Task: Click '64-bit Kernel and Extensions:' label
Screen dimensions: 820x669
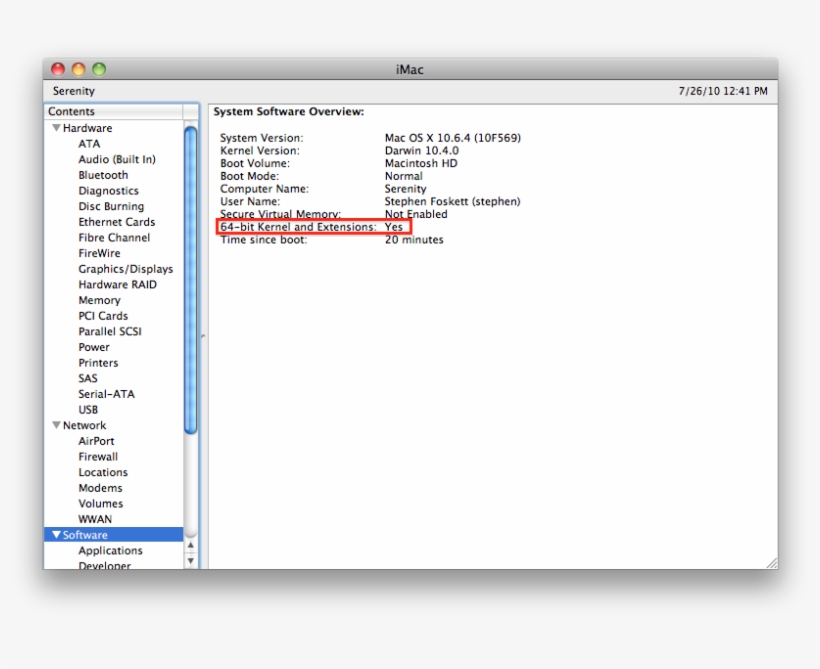Action: pyautogui.click(x=298, y=227)
